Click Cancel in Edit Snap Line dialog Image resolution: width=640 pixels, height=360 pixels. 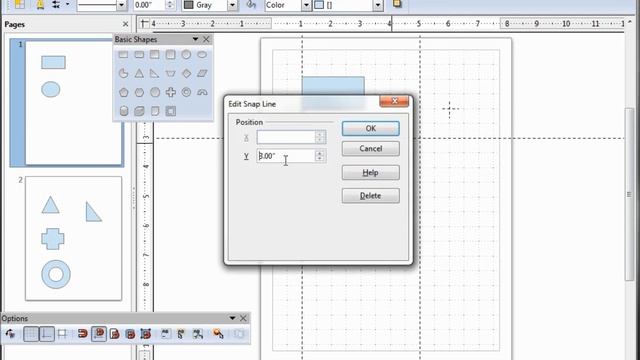point(371,149)
